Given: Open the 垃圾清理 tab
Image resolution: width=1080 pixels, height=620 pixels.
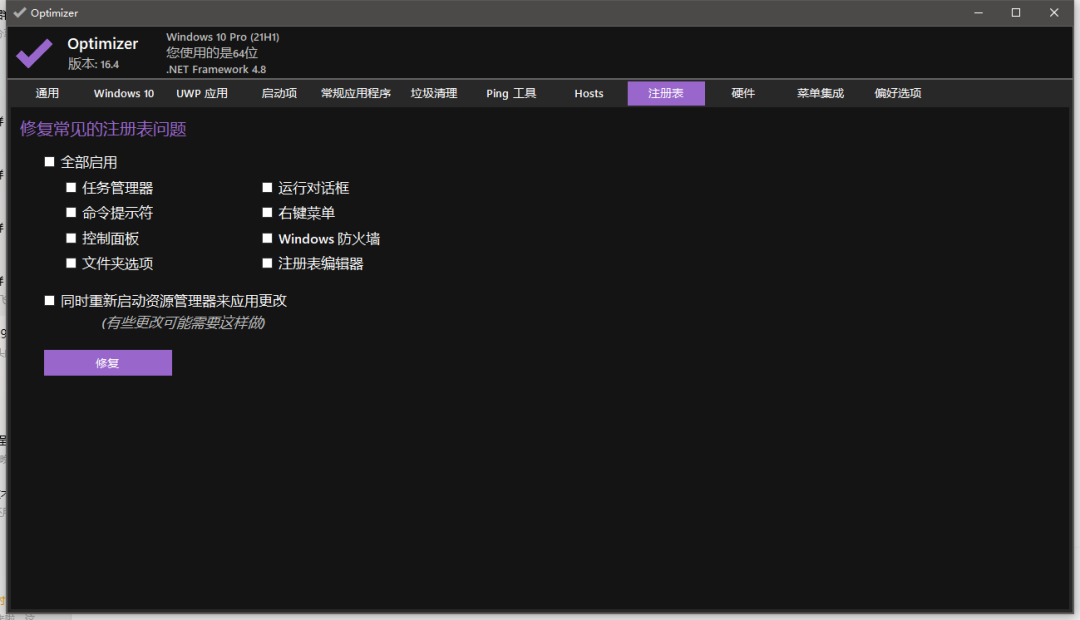Looking at the screenshot, I should point(434,93).
